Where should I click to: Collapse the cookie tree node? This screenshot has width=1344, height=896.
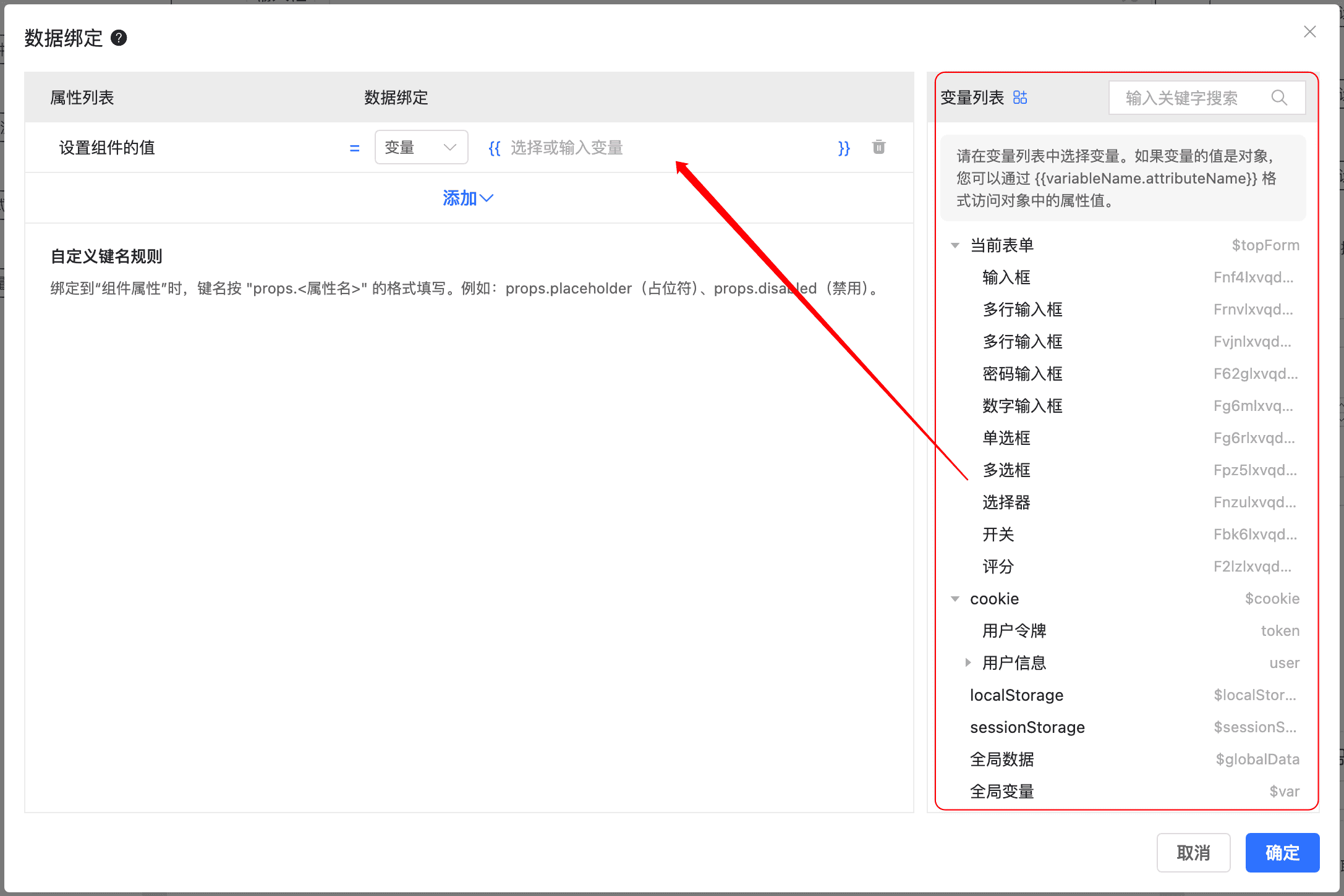955,599
